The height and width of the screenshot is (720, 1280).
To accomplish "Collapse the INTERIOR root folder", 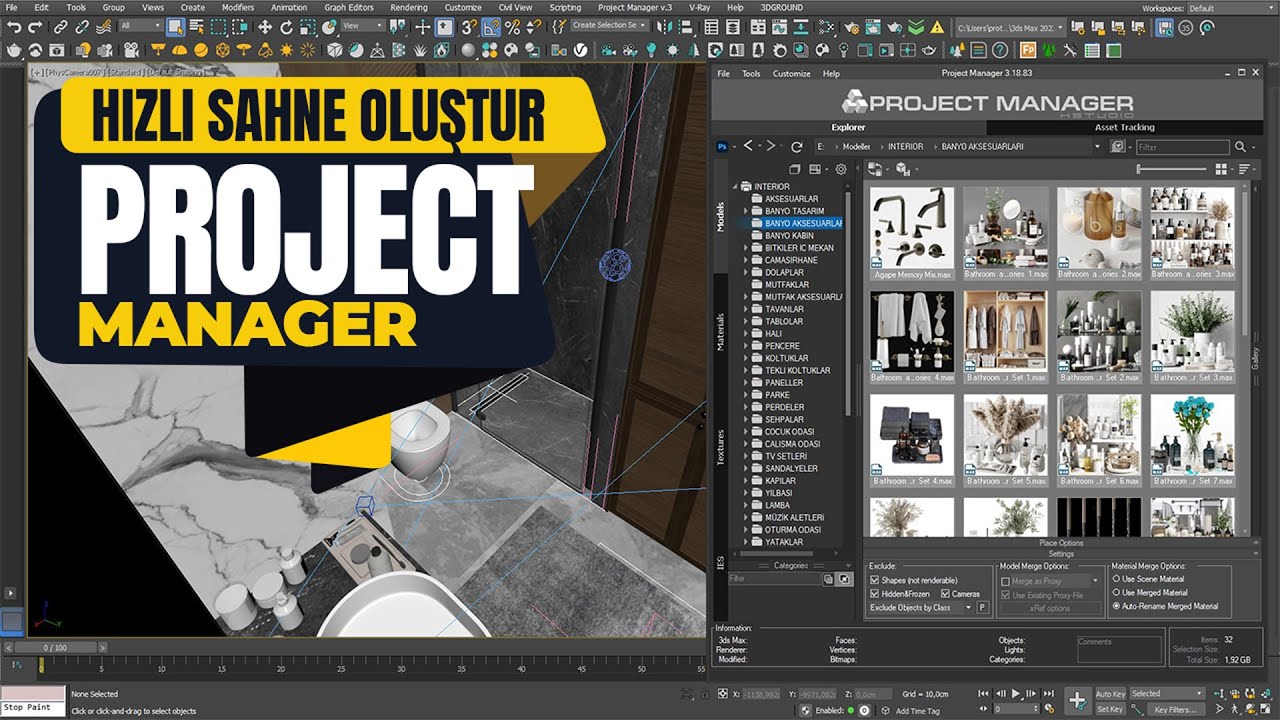I will point(735,186).
